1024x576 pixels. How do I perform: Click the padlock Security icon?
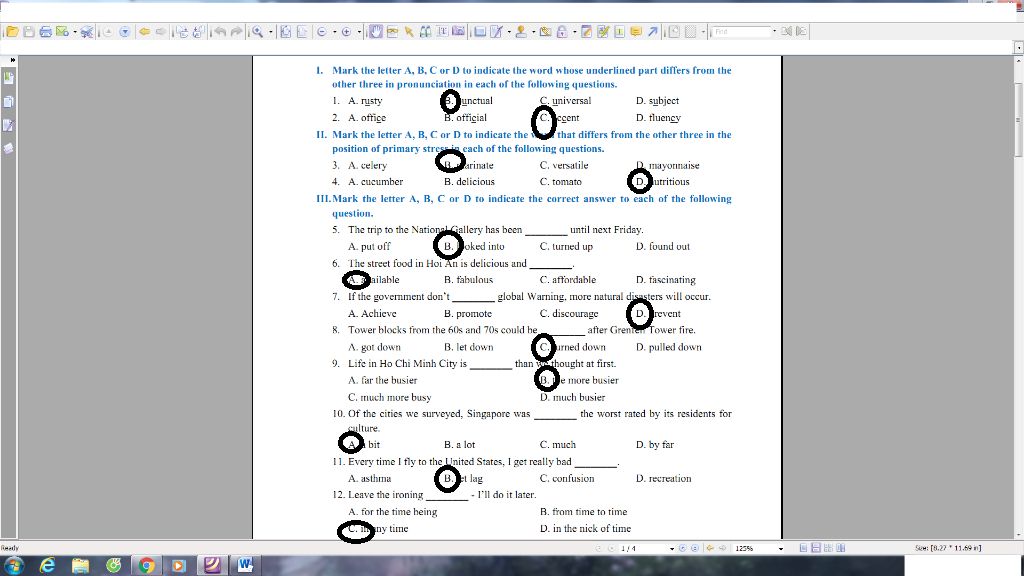[x=562, y=31]
